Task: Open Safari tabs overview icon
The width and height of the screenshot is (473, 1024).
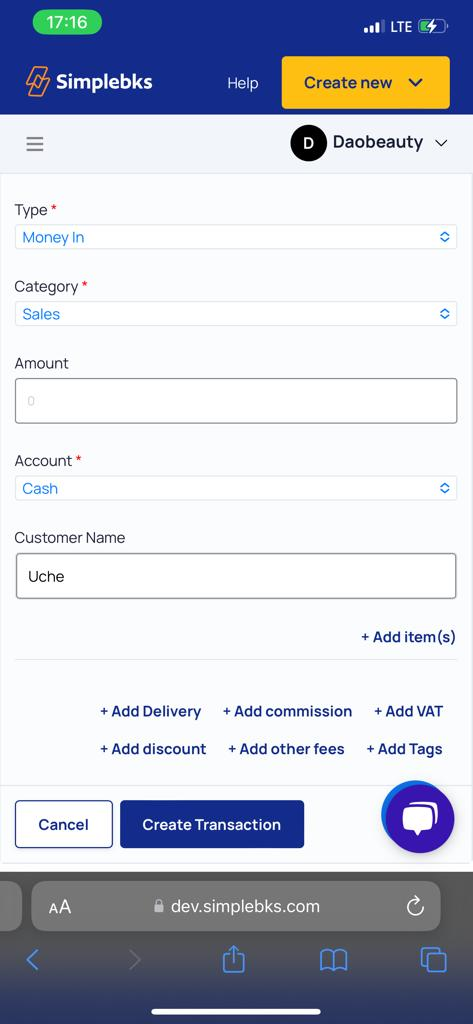Action: pos(433,959)
